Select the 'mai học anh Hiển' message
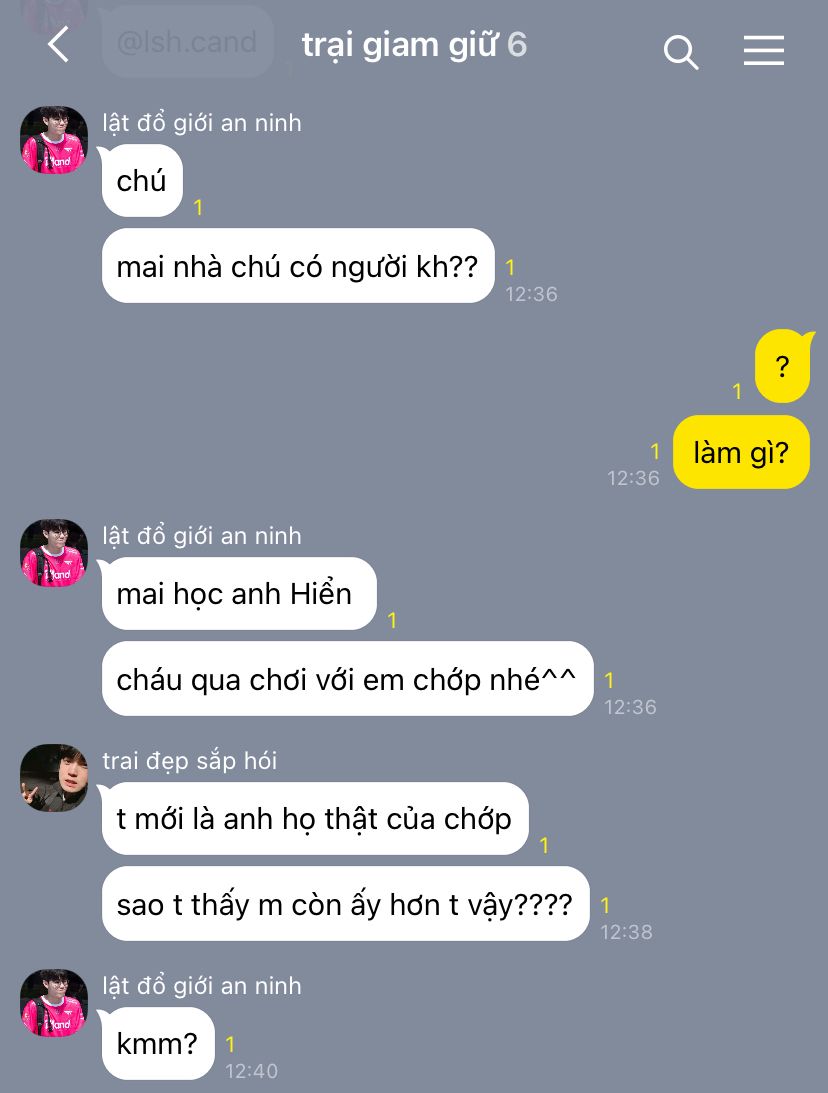Image resolution: width=828 pixels, height=1093 pixels. [x=239, y=594]
